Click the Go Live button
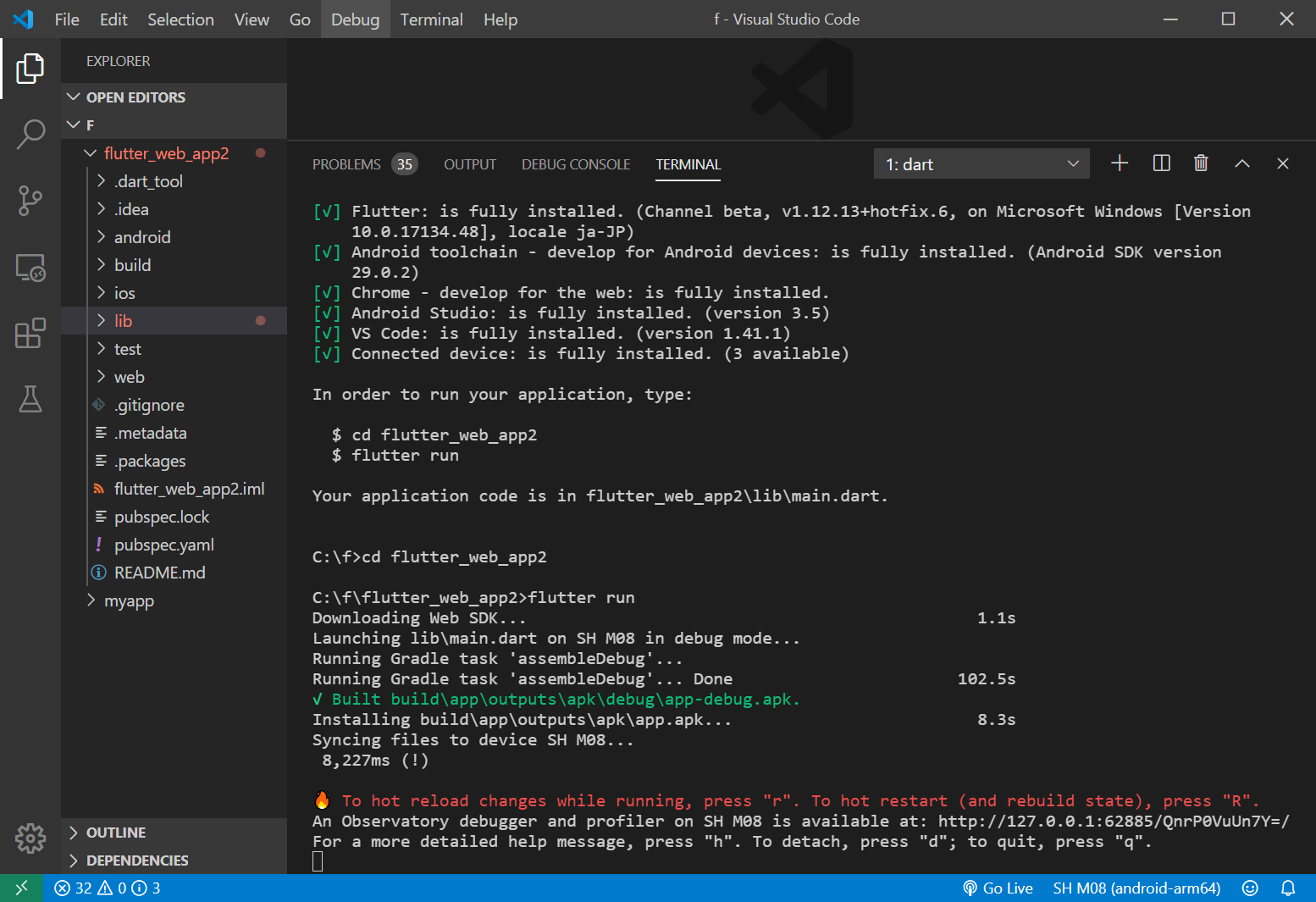1316x902 pixels. (998, 888)
